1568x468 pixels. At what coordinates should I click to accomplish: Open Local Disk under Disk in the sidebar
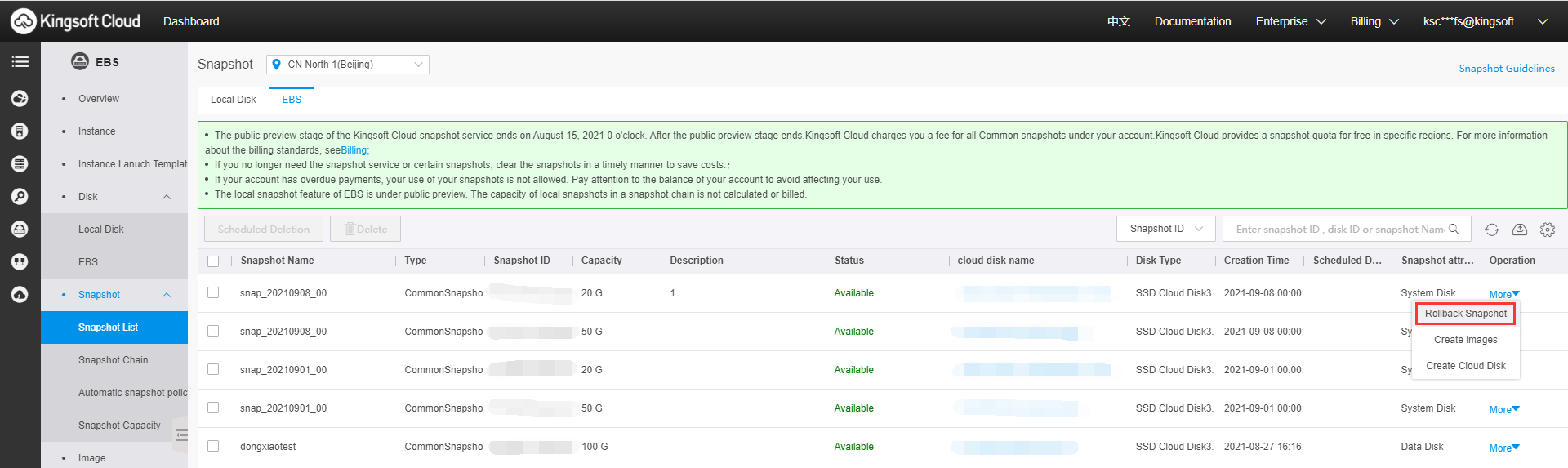[101, 230]
